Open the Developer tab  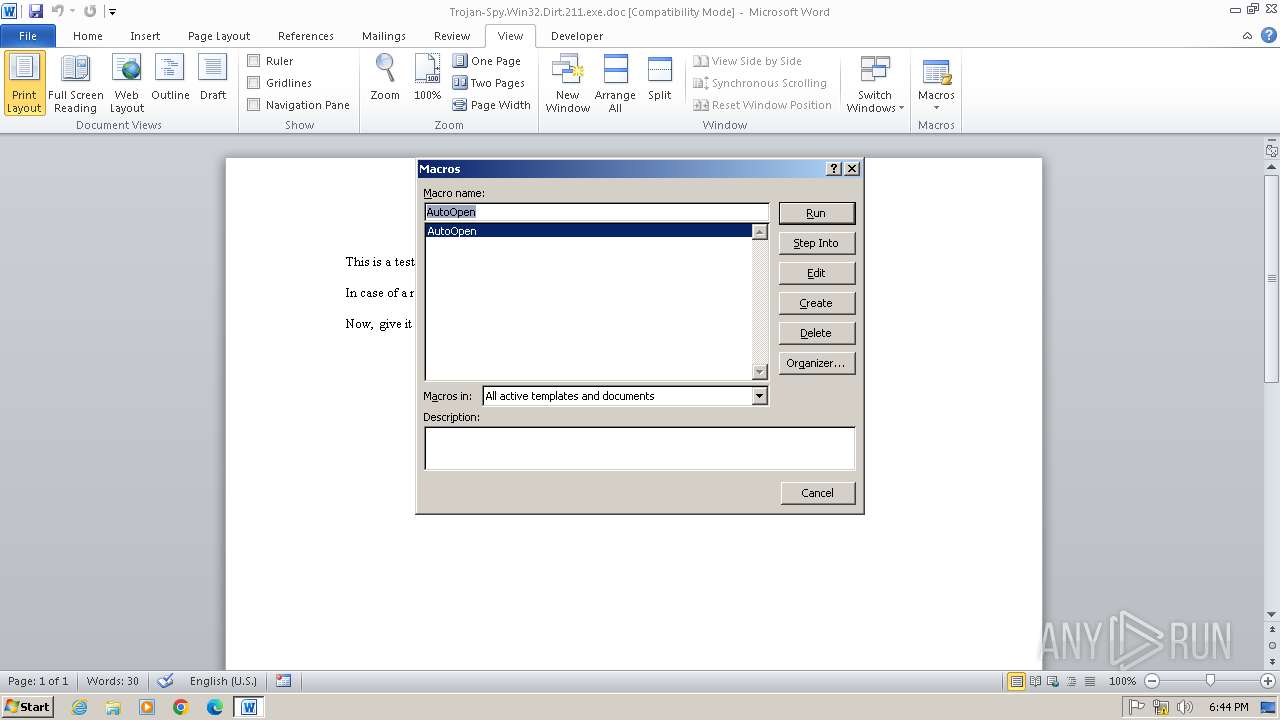pos(577,36)
